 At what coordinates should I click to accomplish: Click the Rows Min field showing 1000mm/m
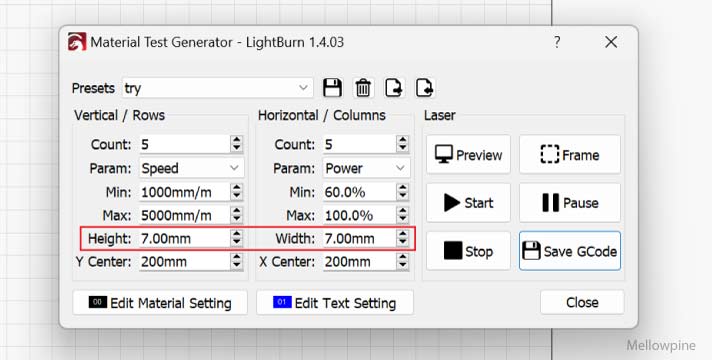pos(184,192)
